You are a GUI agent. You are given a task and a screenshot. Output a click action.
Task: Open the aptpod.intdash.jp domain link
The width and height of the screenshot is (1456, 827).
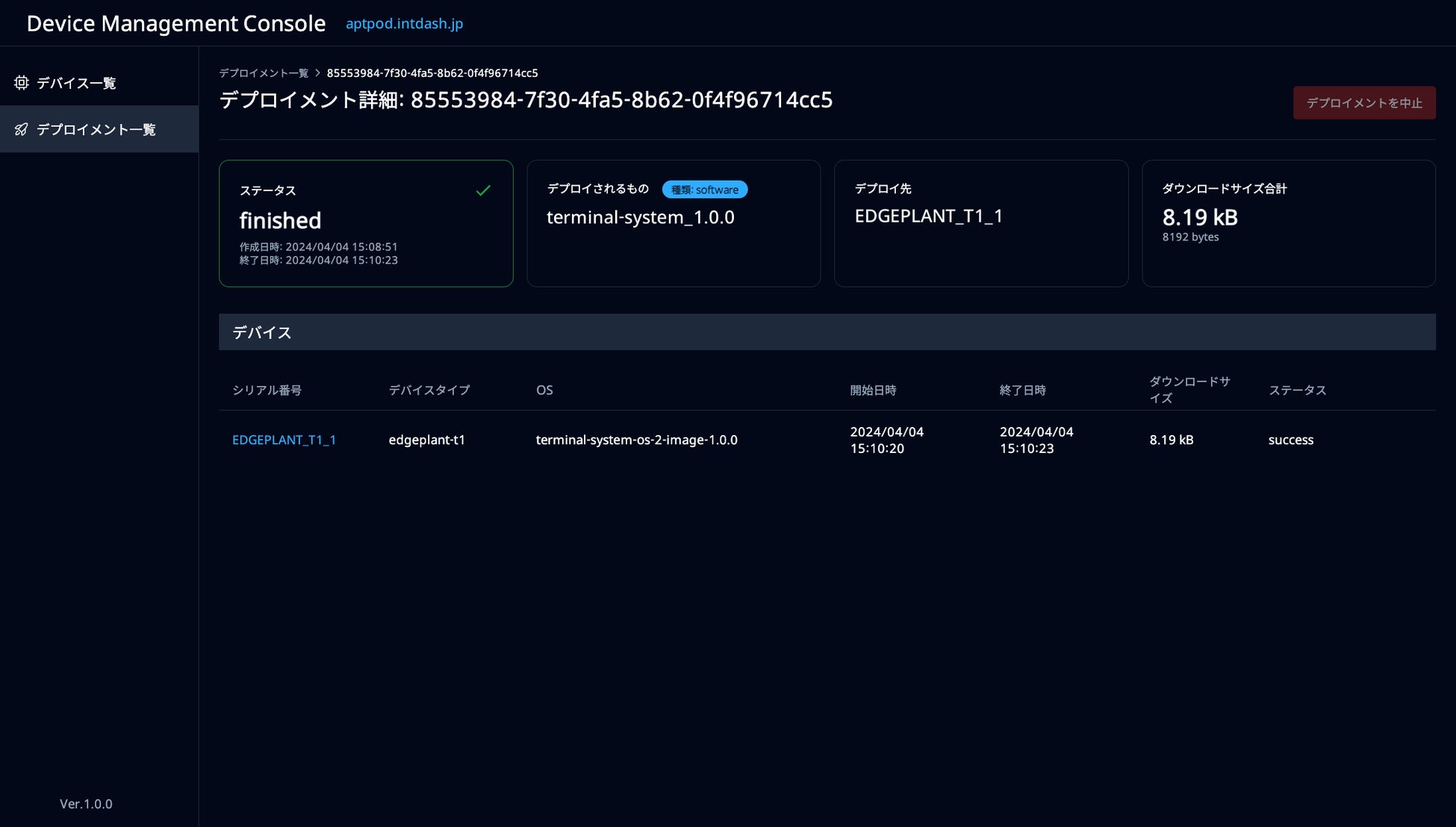point(404,23)
